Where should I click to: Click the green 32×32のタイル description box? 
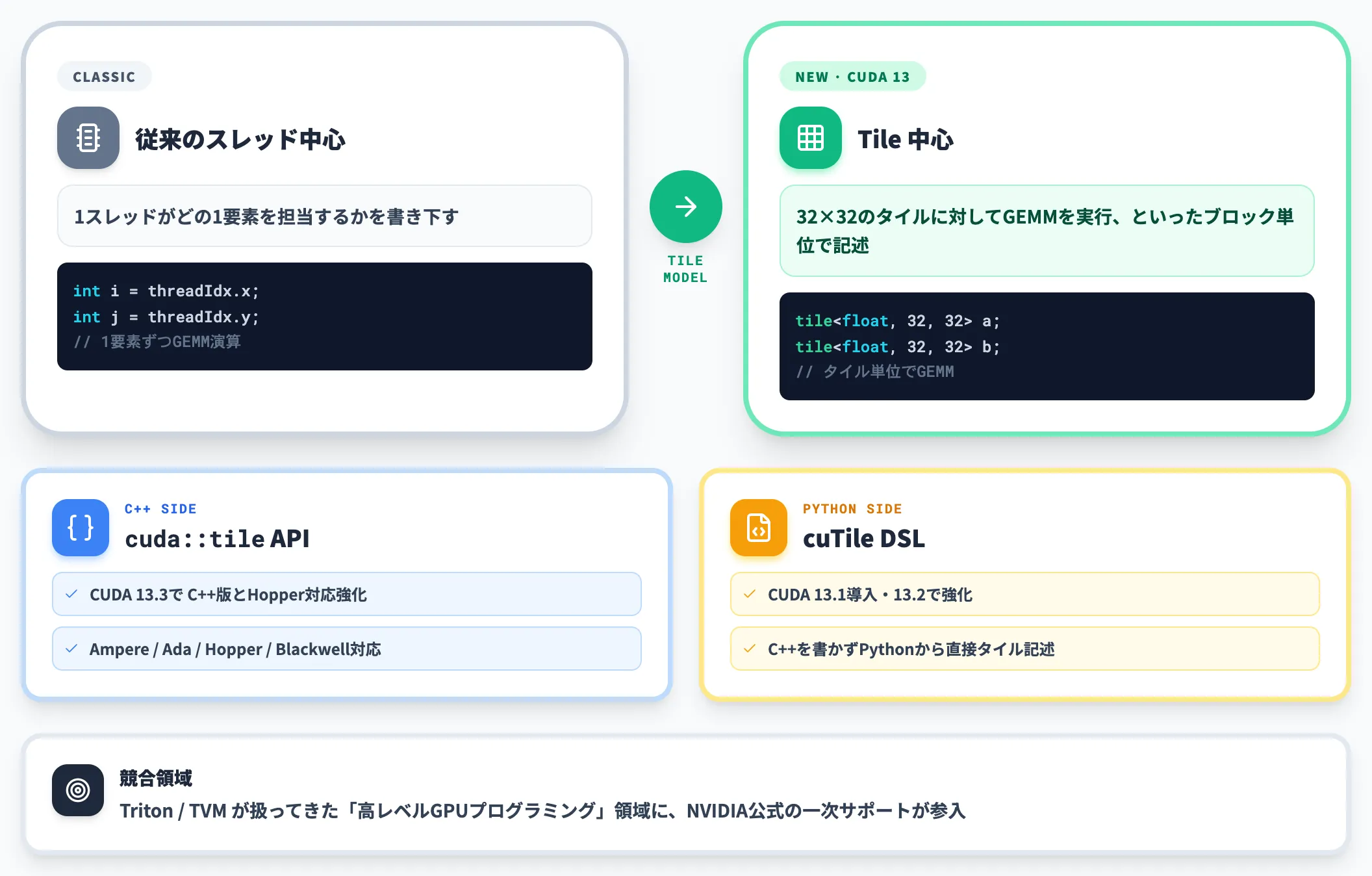pos(1047,231)
